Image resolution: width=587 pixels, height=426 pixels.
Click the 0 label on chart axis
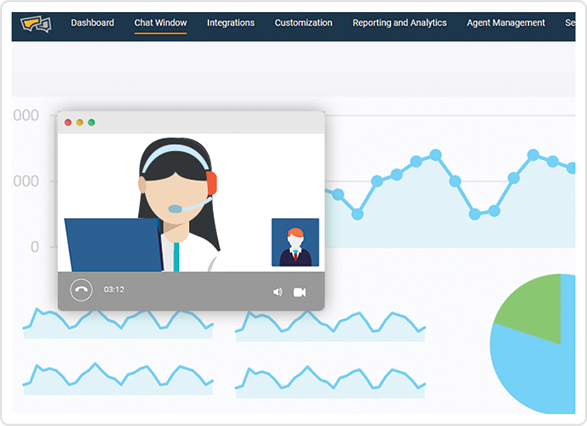point(35,247)
